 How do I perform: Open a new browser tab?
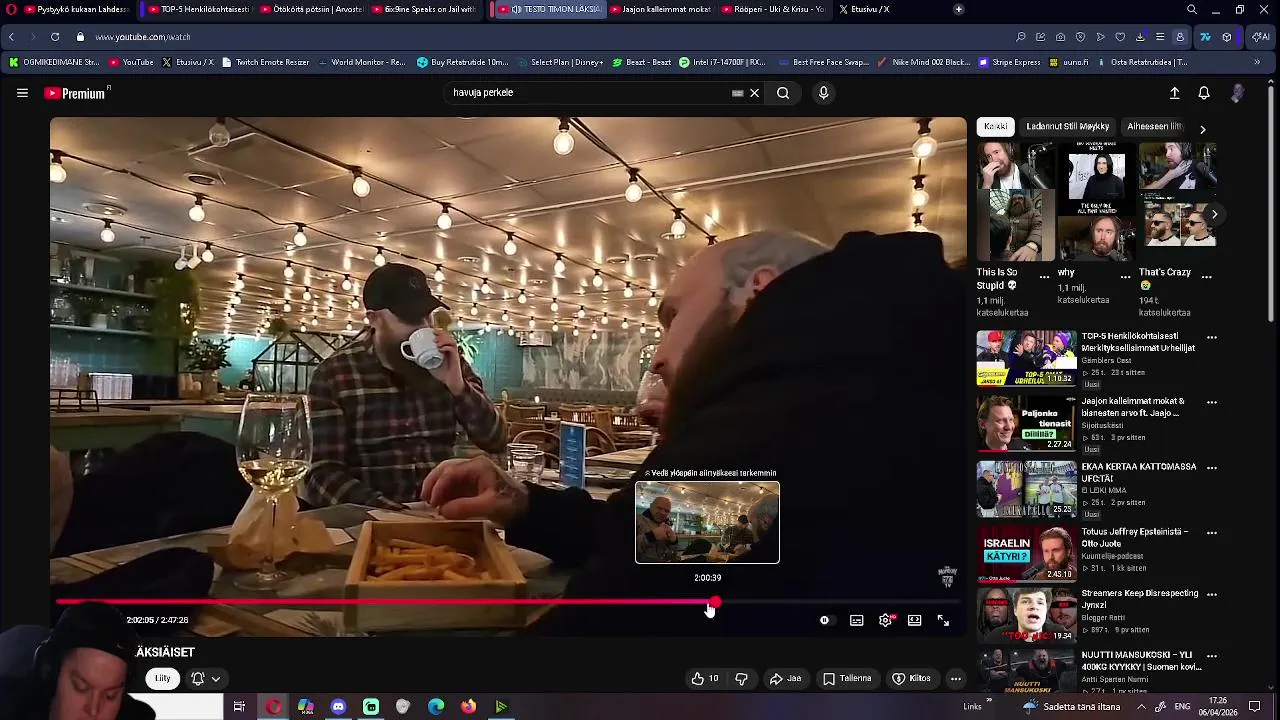click(958, 9)
